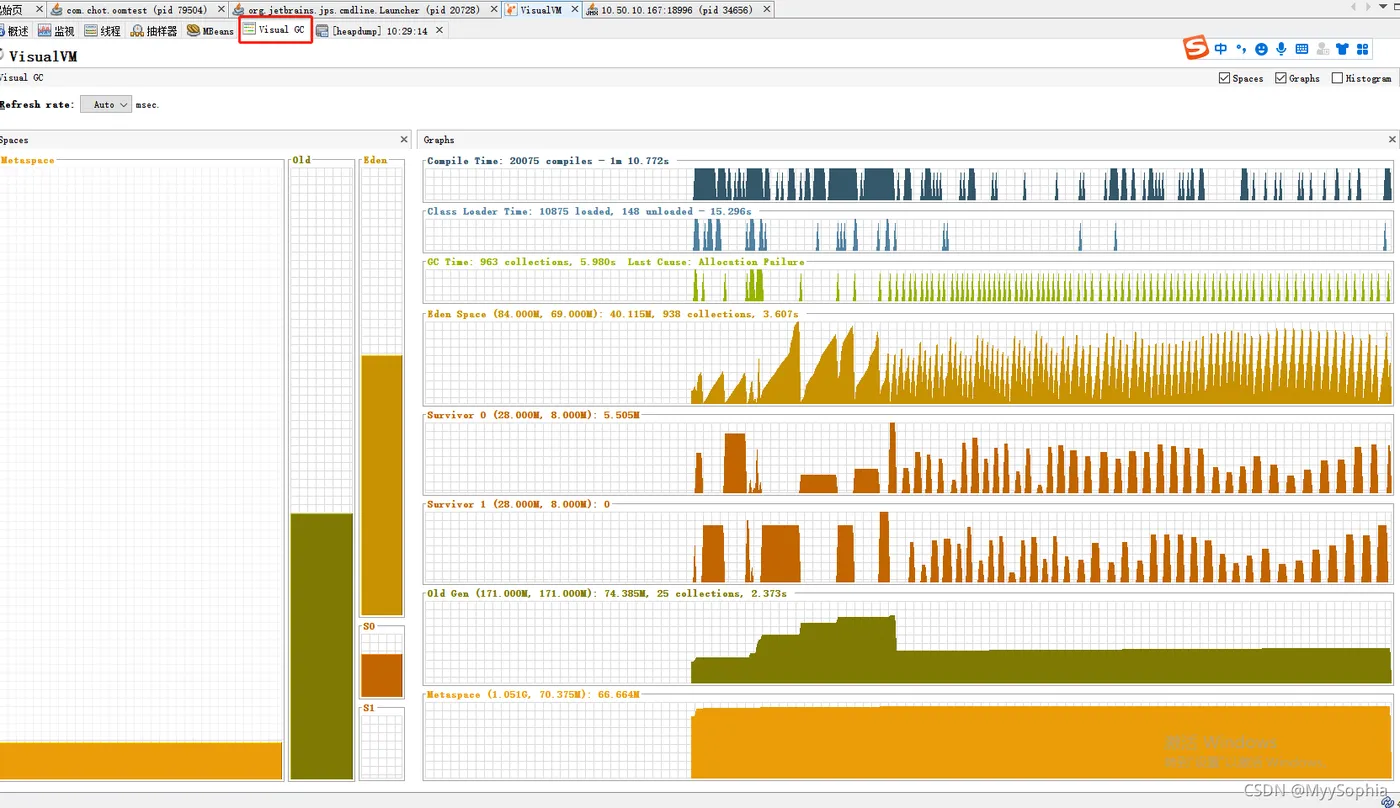Close the com.chot.oomtest (pid 79504) tab

click(220, 9)
